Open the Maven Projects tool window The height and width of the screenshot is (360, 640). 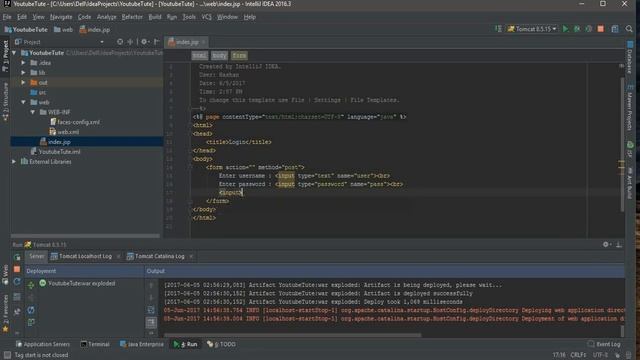(630, 108)
